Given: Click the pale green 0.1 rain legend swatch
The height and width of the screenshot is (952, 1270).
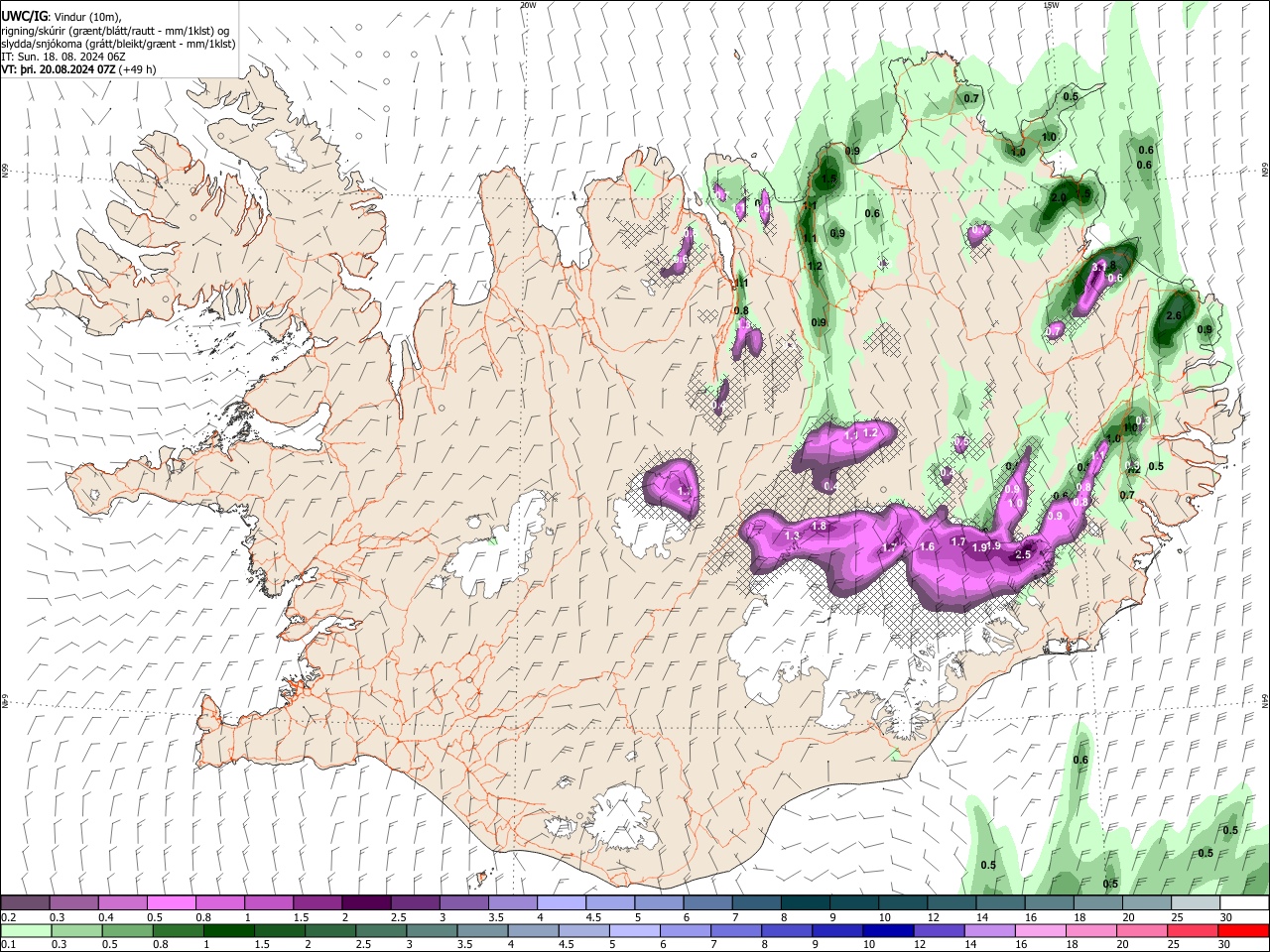Looking at the screenshot, I should pyautogui.click(x=26, y=931).
